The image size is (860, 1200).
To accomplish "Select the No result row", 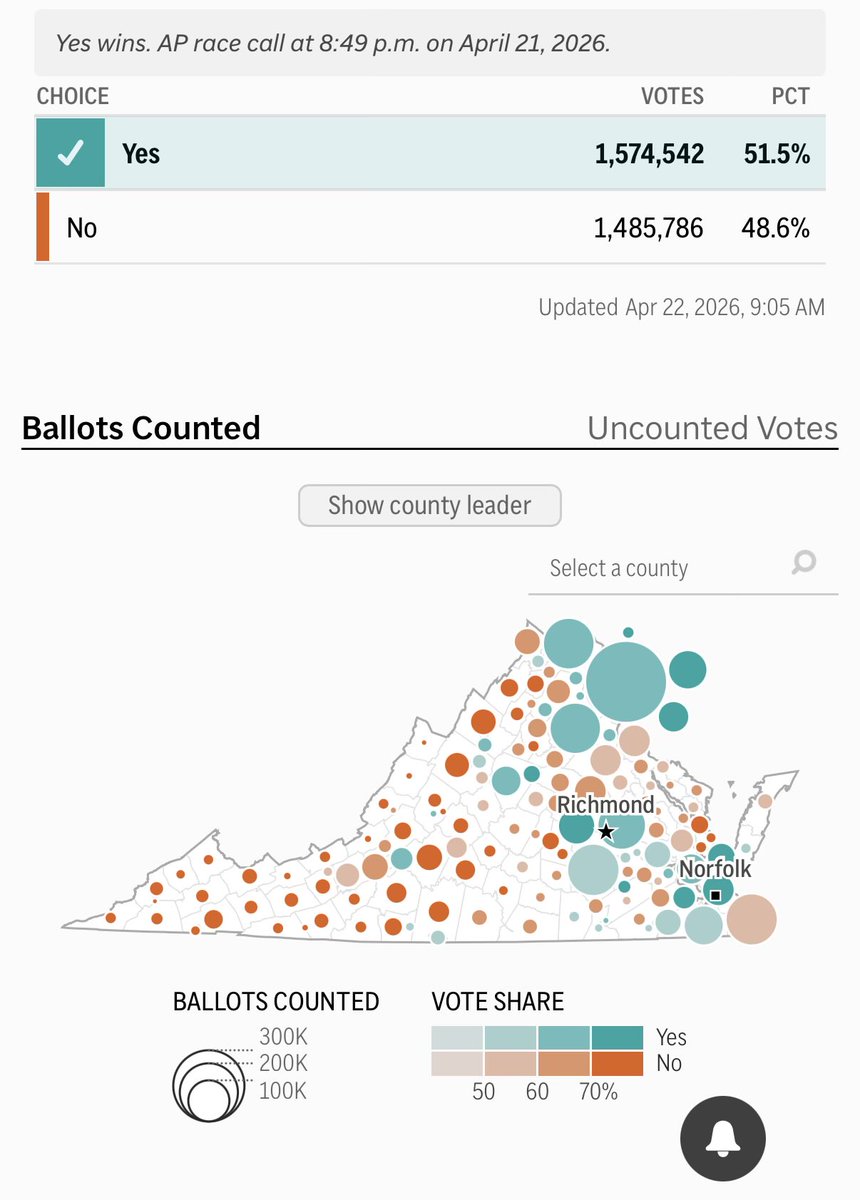I will 430,227.
